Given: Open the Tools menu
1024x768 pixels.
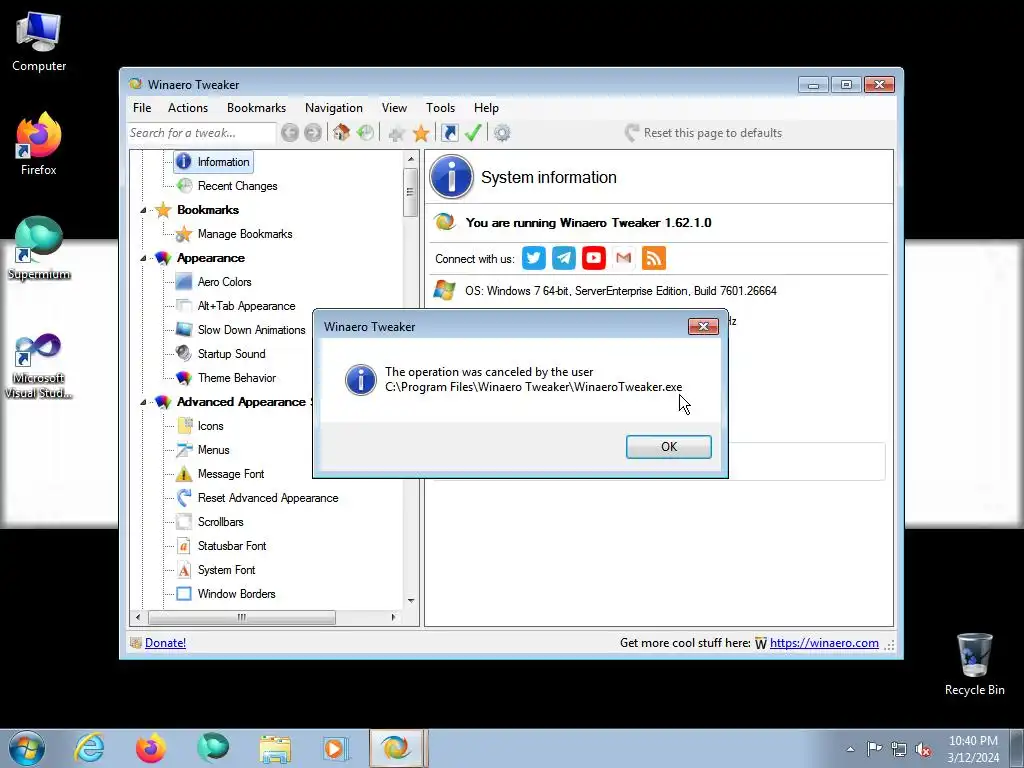Looking at the screenshot, I should point(440,108).
